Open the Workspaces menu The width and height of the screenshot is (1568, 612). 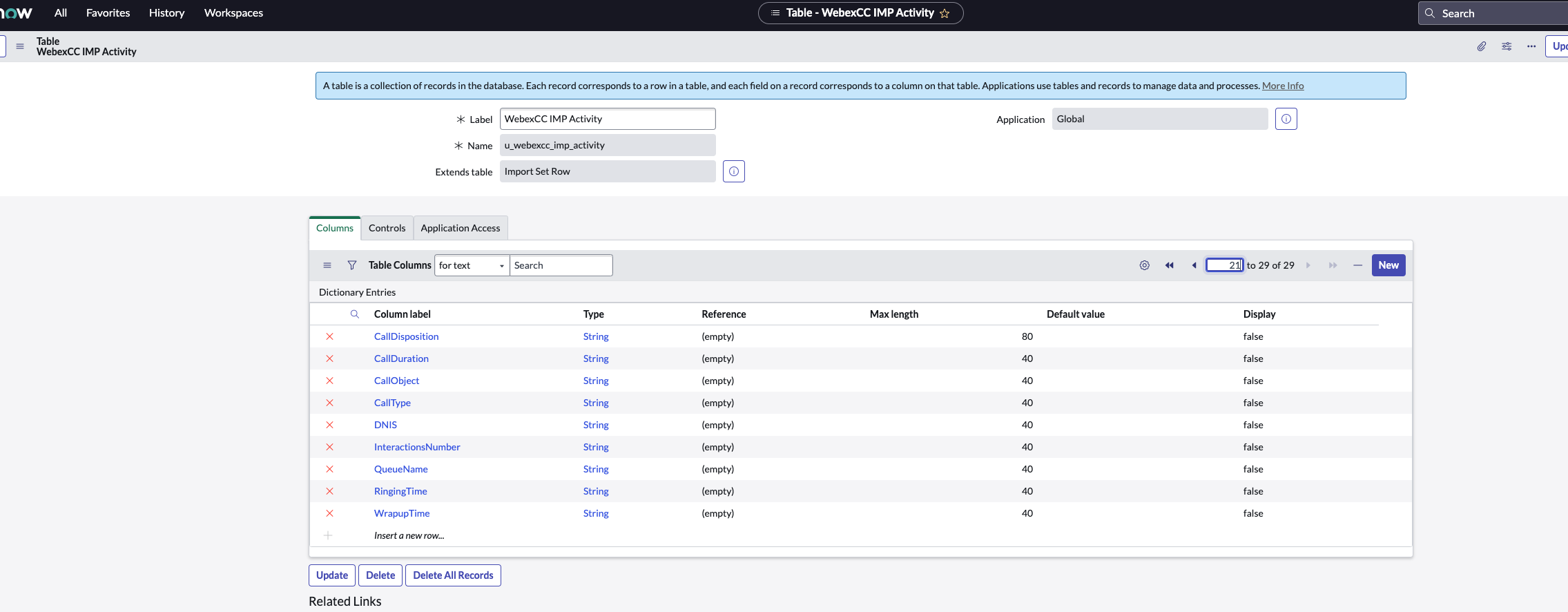click(233, 13)
